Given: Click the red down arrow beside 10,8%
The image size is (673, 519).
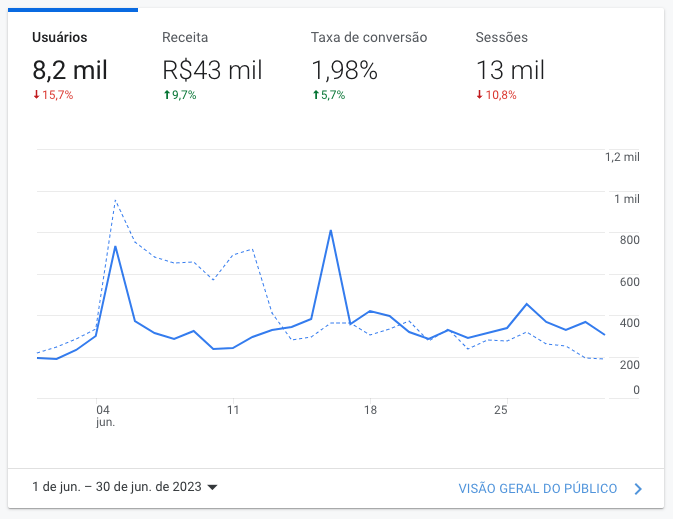Looking at the screenshot, I should 479,96.
